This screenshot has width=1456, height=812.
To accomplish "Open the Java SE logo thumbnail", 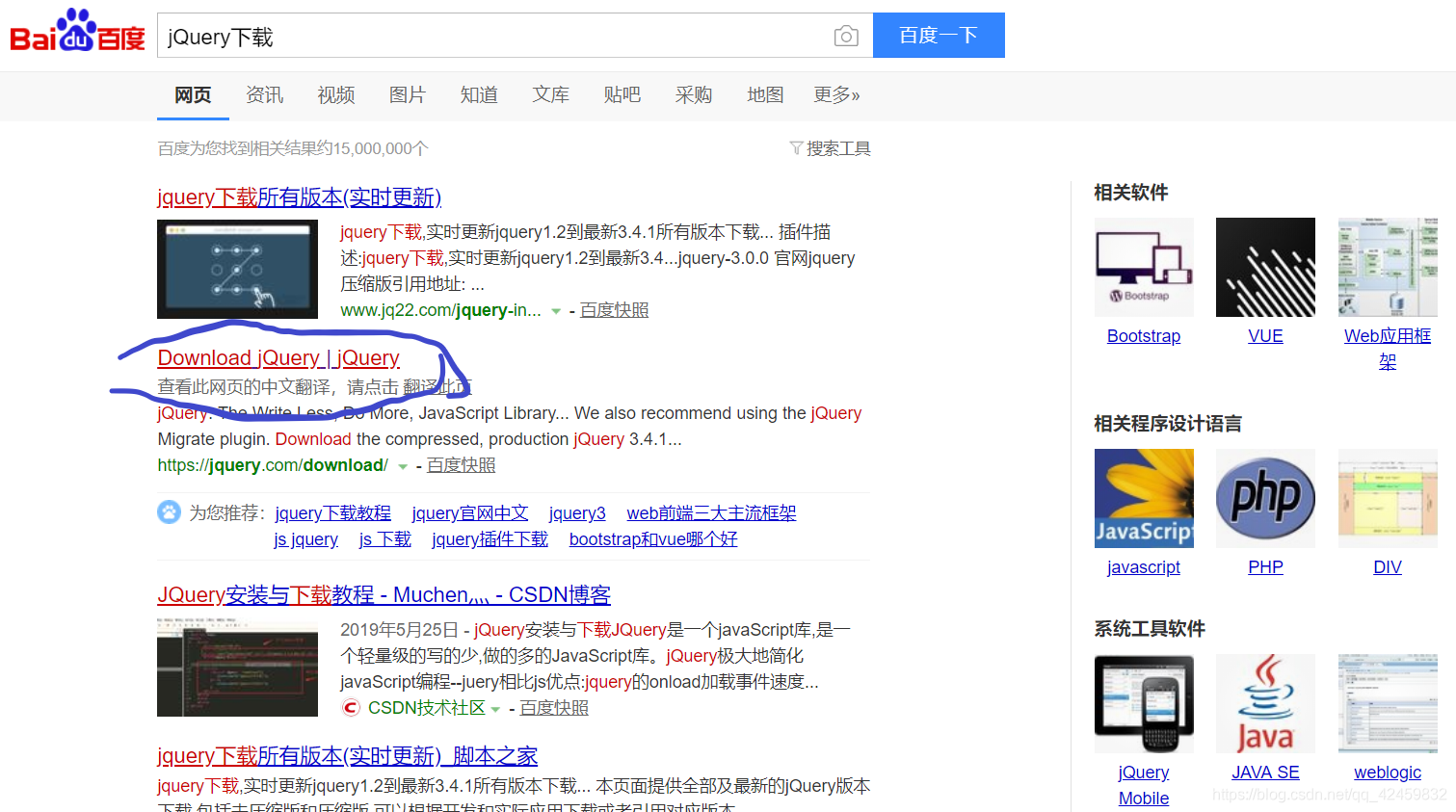I will tap(1265, 704).
